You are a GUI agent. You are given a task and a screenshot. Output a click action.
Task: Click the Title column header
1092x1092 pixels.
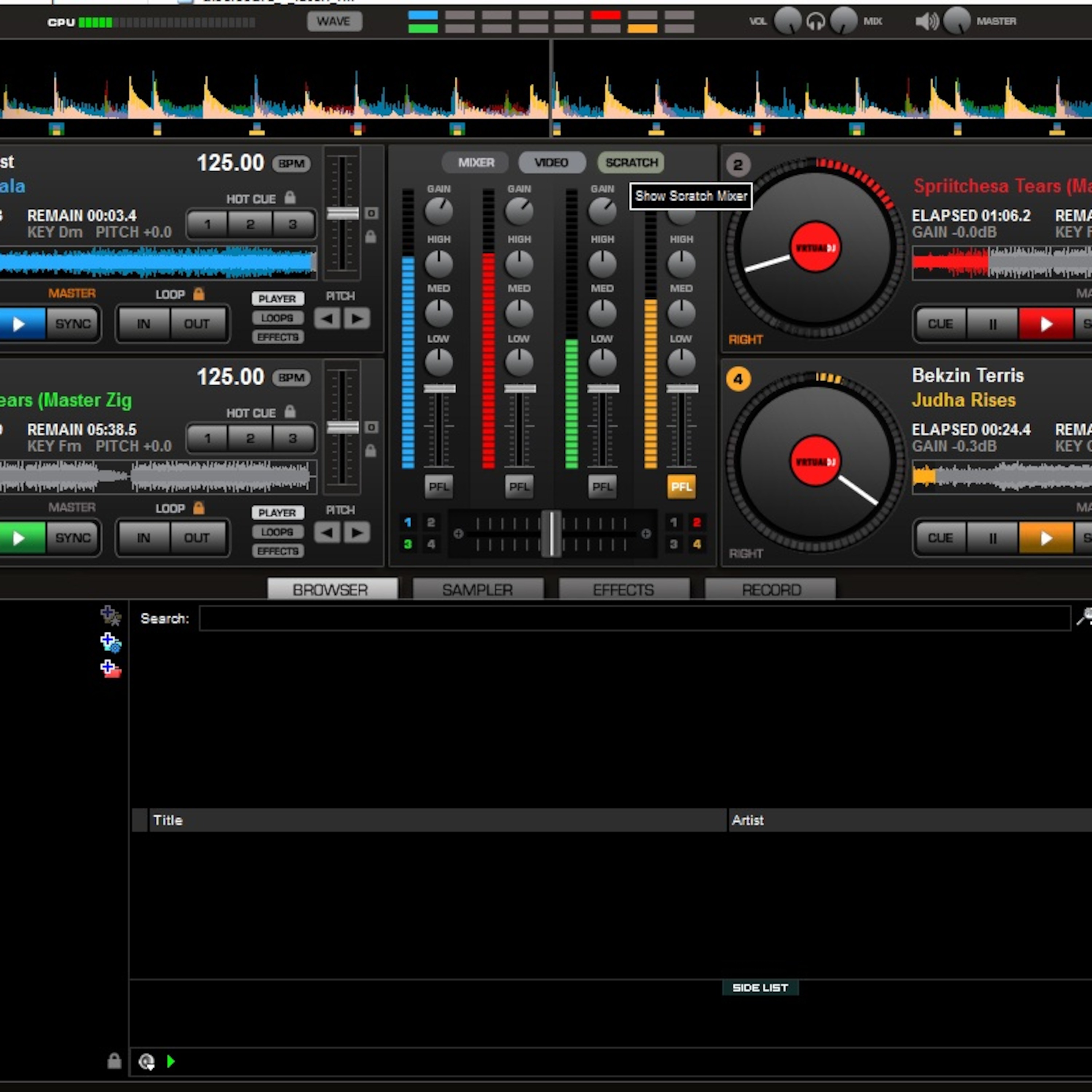pos(438,820)
